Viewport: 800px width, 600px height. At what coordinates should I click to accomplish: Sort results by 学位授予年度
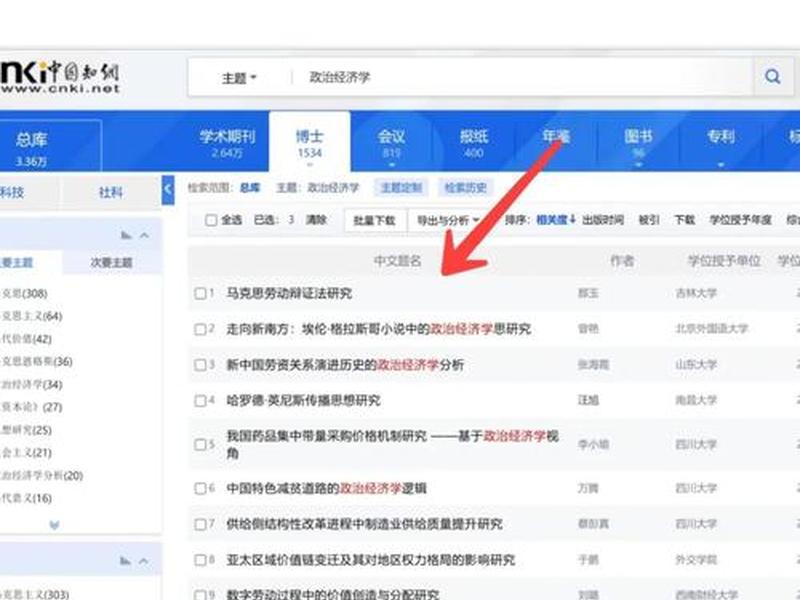(740, 220)
